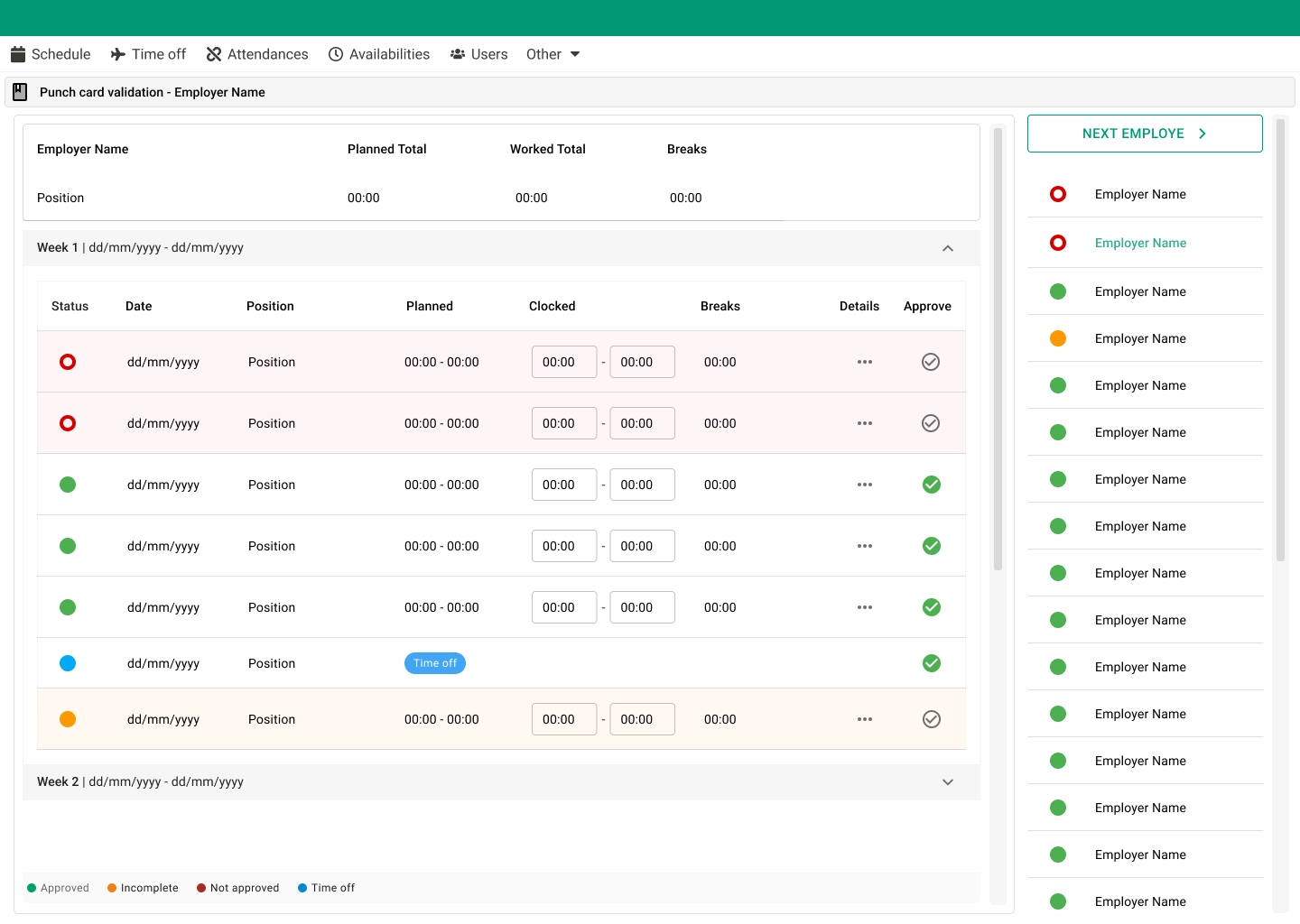Click the airplane icon next to Time off
This screenshot has height=924, width=1300.
[117, 54]
